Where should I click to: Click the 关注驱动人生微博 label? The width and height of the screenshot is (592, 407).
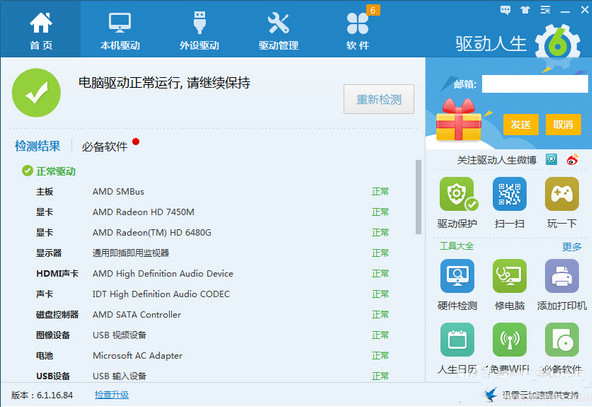point(496,160)
